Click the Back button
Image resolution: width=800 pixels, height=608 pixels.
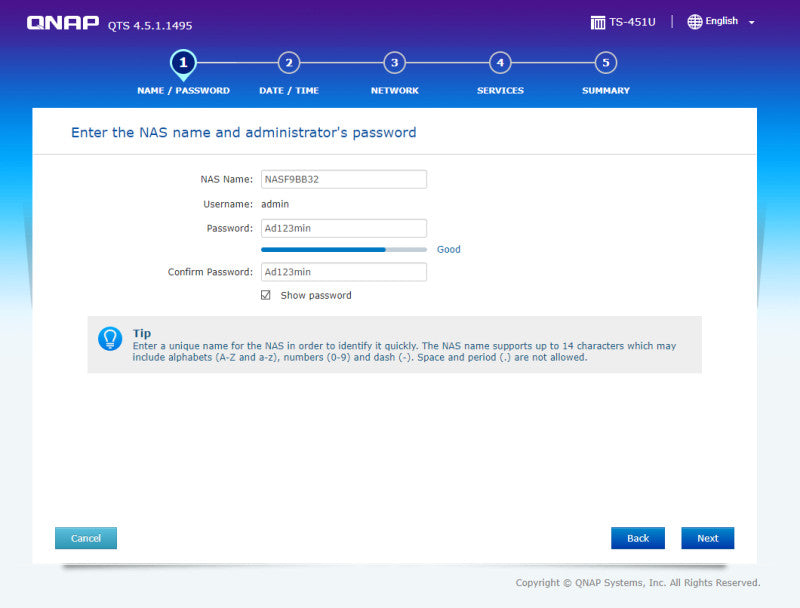click(x=638, y=538)
